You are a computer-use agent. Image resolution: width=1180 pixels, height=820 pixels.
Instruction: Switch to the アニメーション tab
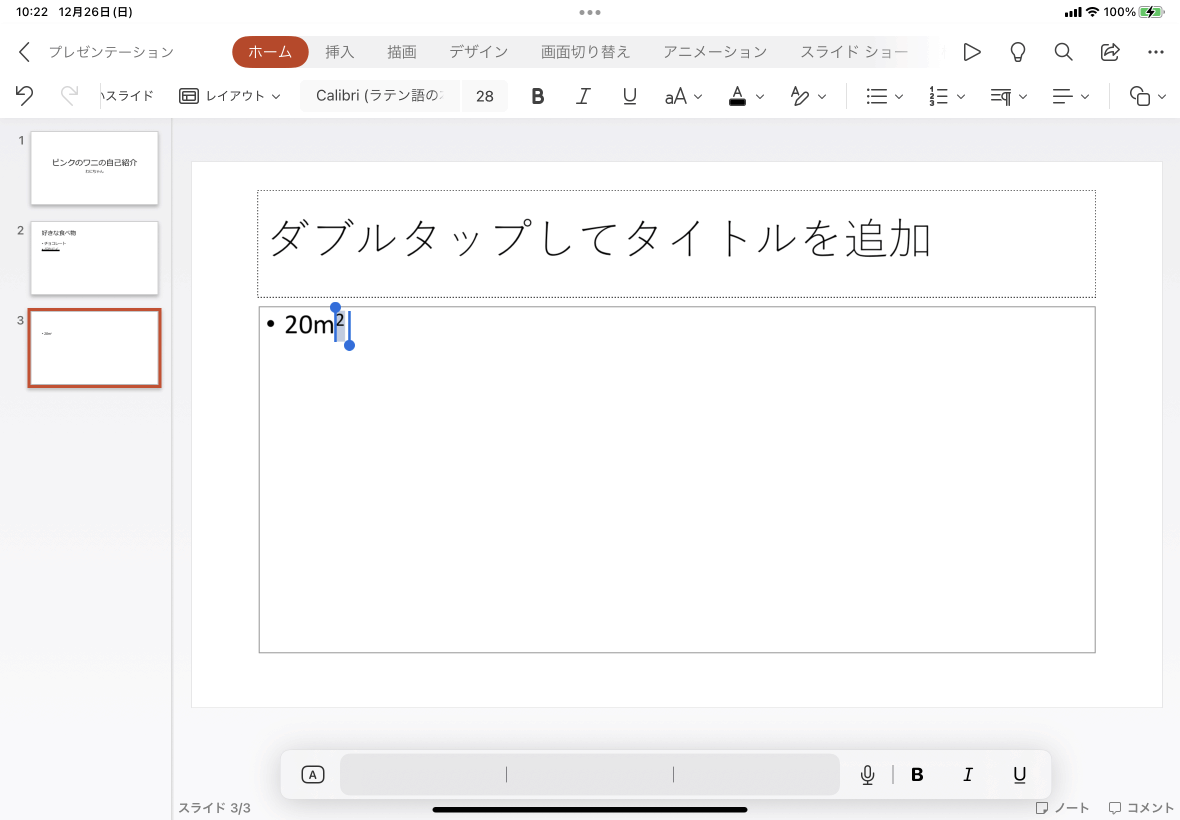[715, 52]
